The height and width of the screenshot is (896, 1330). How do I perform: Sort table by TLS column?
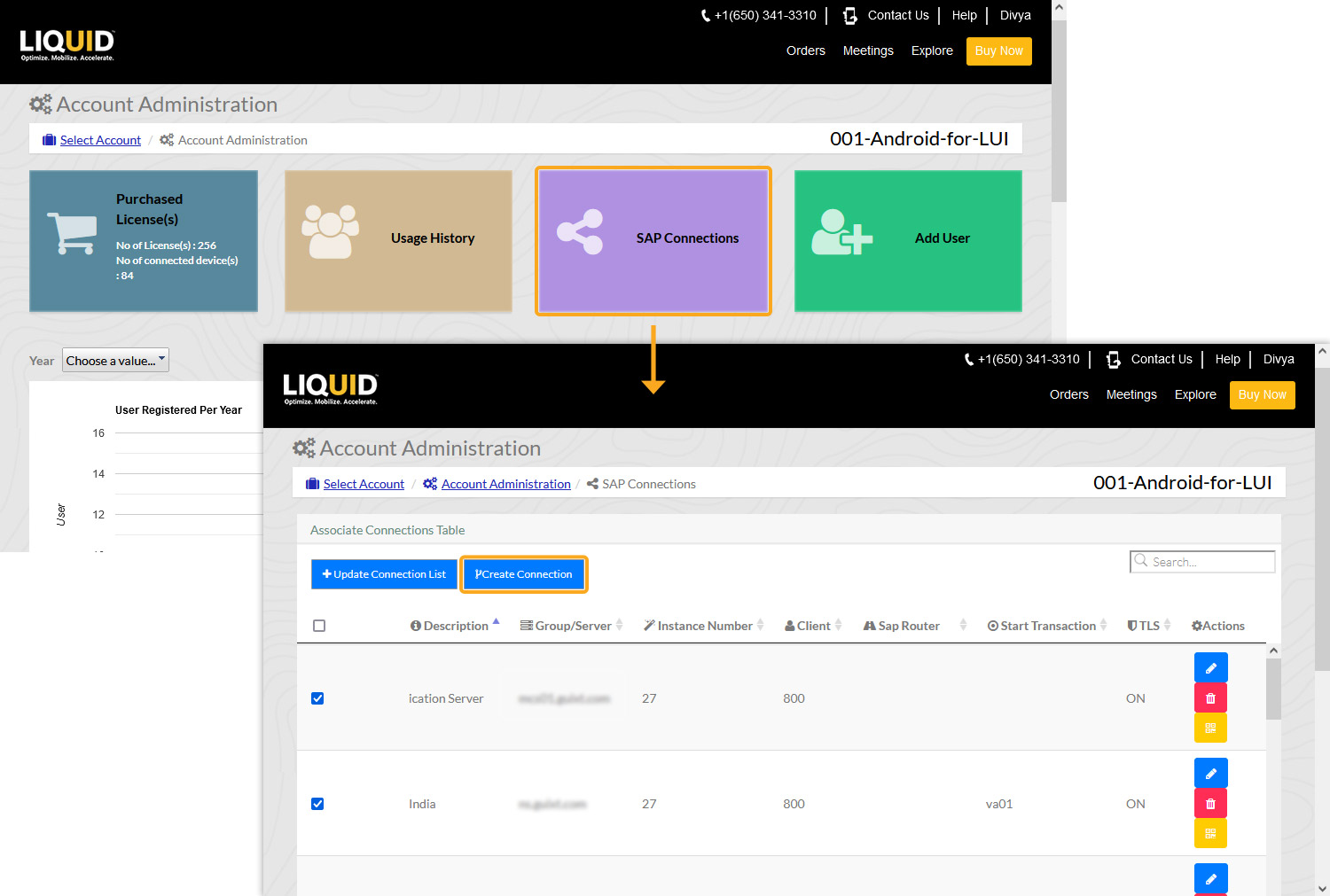pyautogui.click(x=1149, y=626)
